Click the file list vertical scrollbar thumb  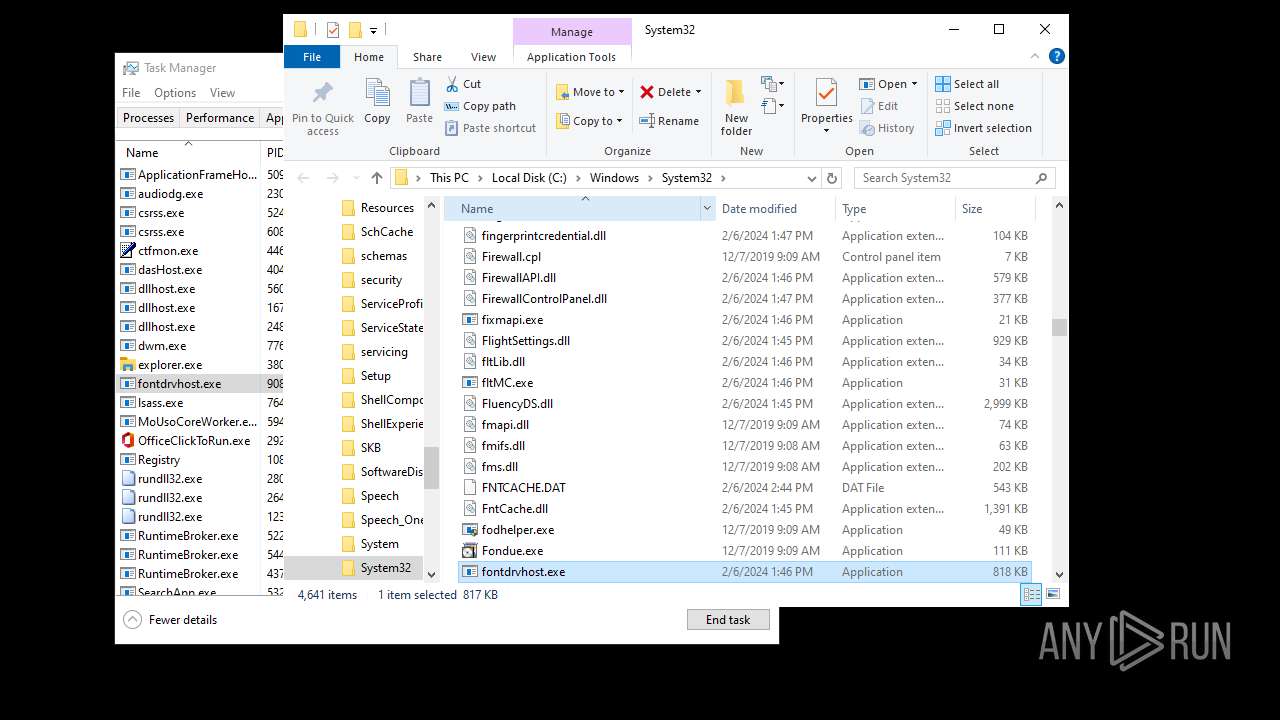coord(1059,327)
